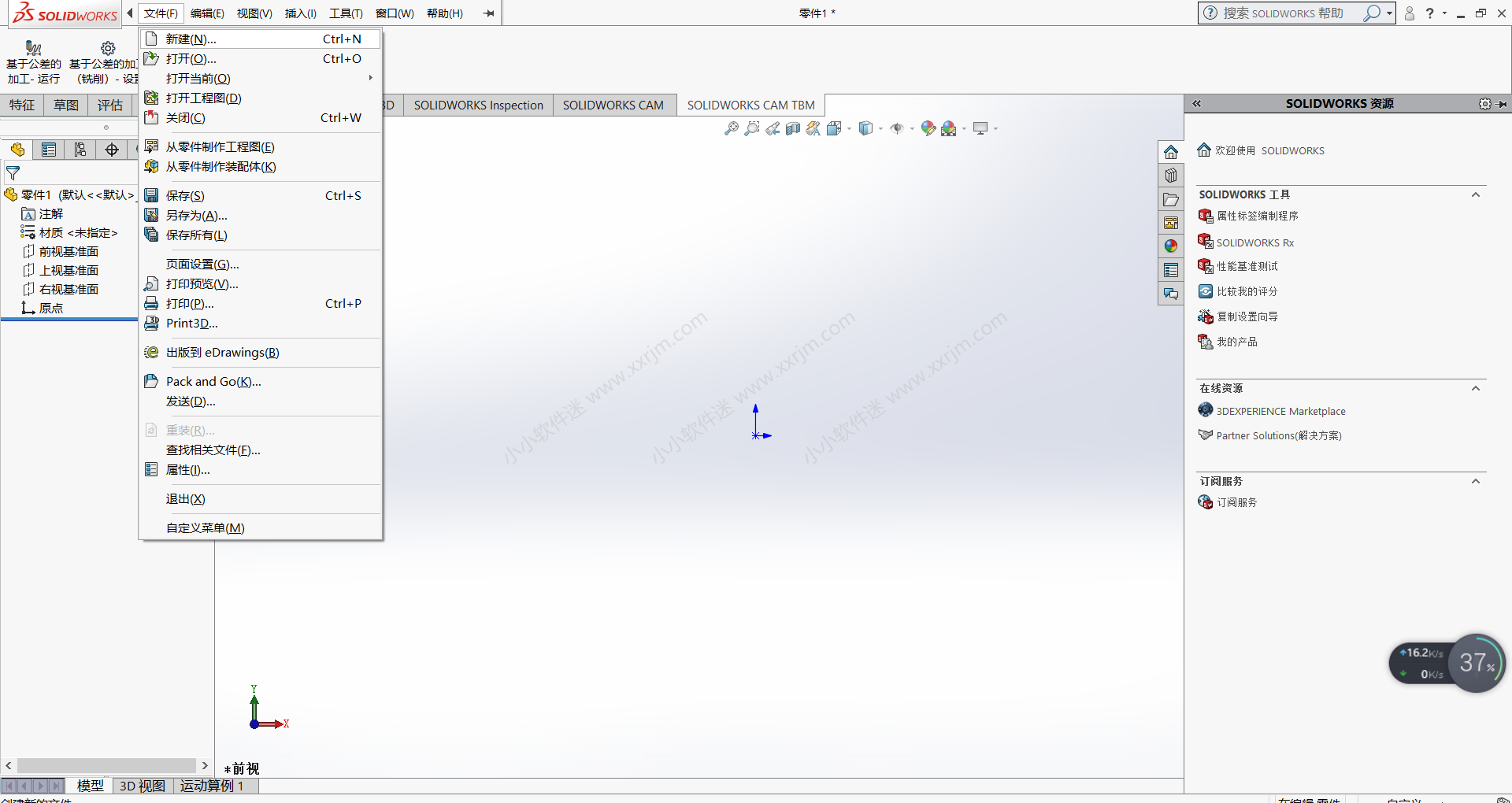Click the search magnifier icon in help box

tap(1372, 13)
